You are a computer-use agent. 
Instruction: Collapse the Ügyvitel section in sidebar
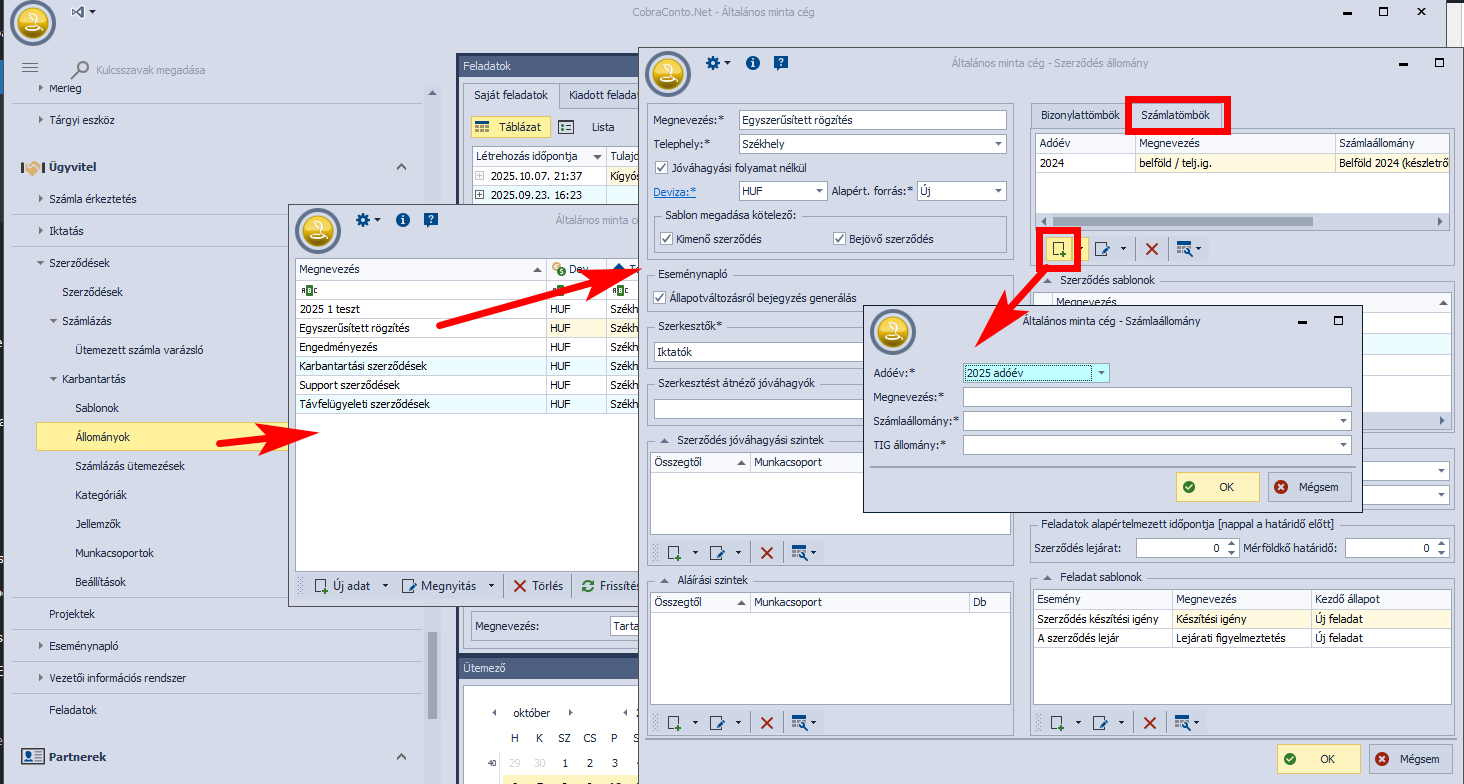[x=401, y=167]
